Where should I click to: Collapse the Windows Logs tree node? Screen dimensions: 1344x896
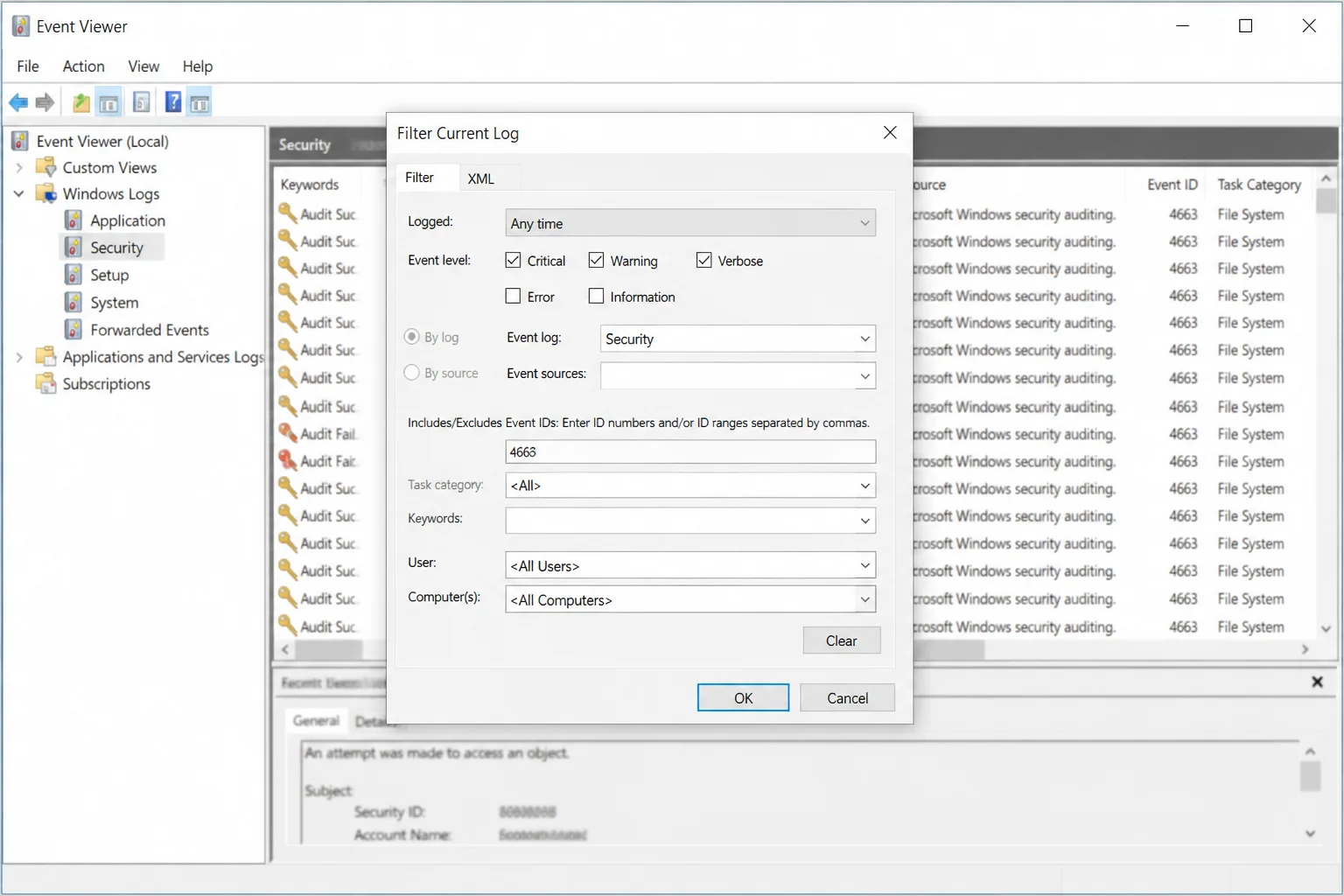tap(19, 193)
